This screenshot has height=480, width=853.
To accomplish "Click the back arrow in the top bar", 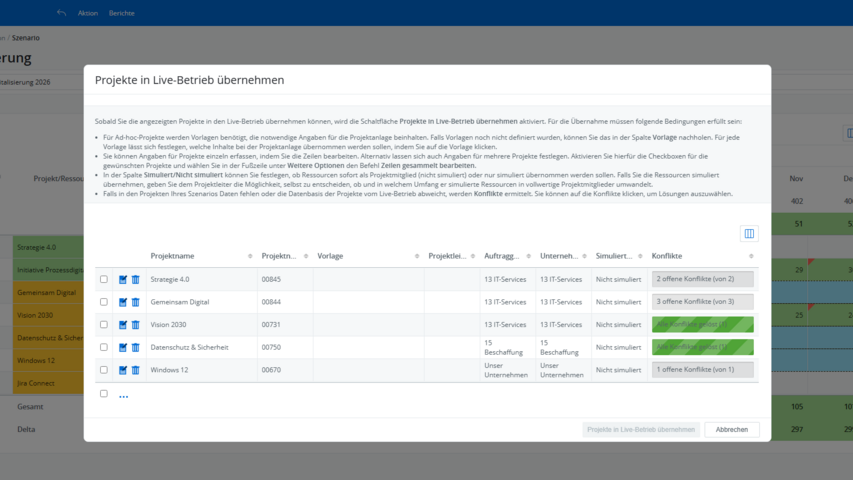I will 62,13.
